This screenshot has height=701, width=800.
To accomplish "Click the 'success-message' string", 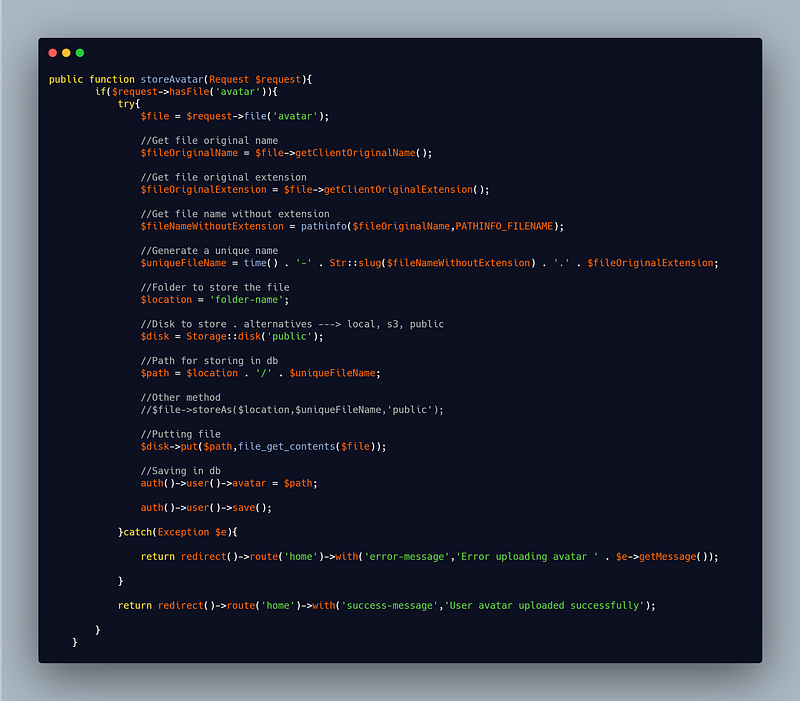I will (390, 606).
